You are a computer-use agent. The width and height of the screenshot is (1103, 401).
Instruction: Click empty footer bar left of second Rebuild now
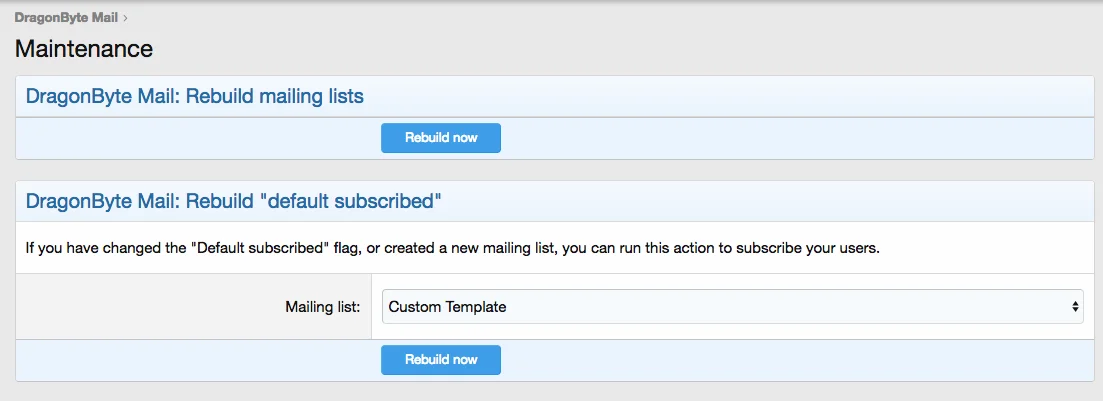point(200,360)
